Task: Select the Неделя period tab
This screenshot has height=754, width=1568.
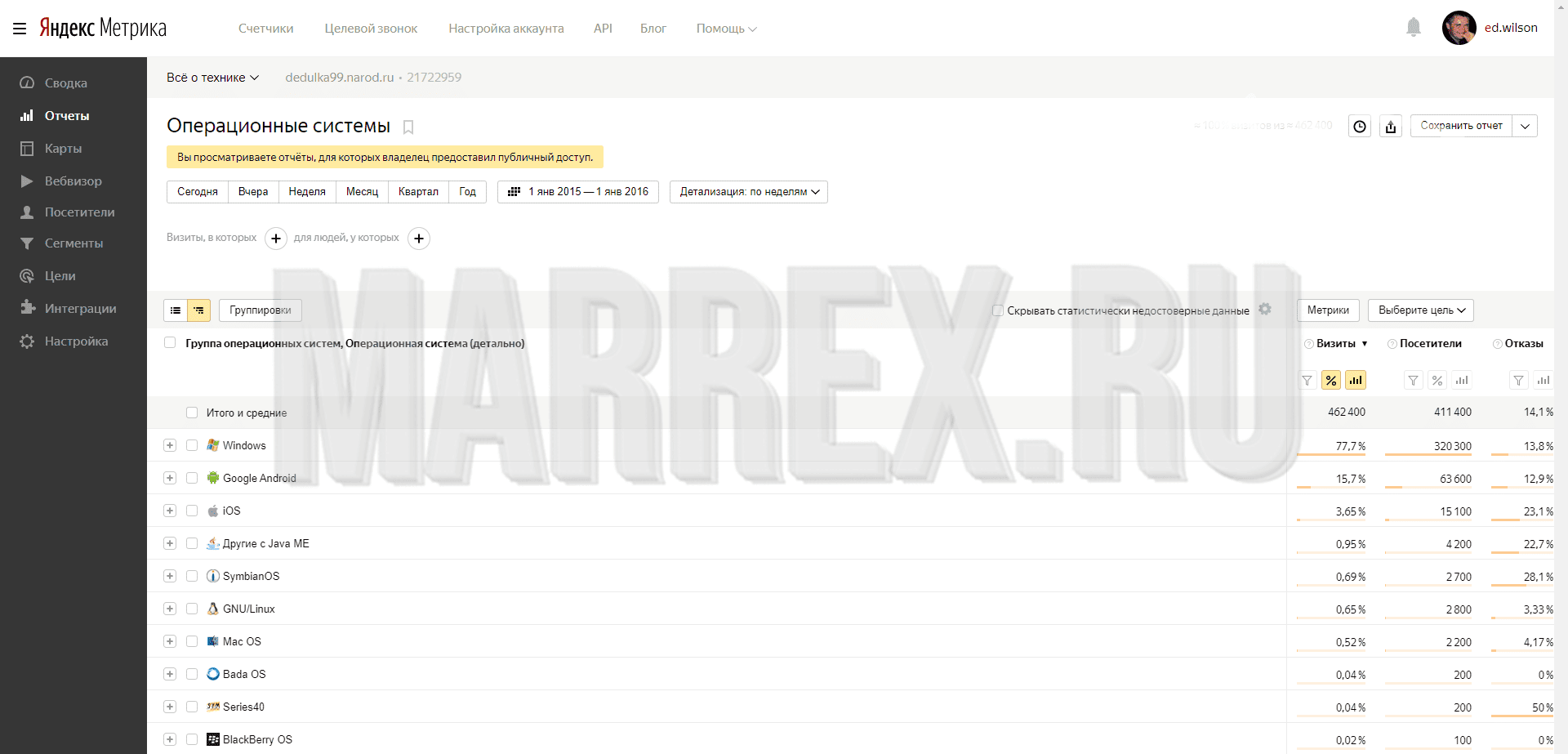Action: tap(307, 192)
